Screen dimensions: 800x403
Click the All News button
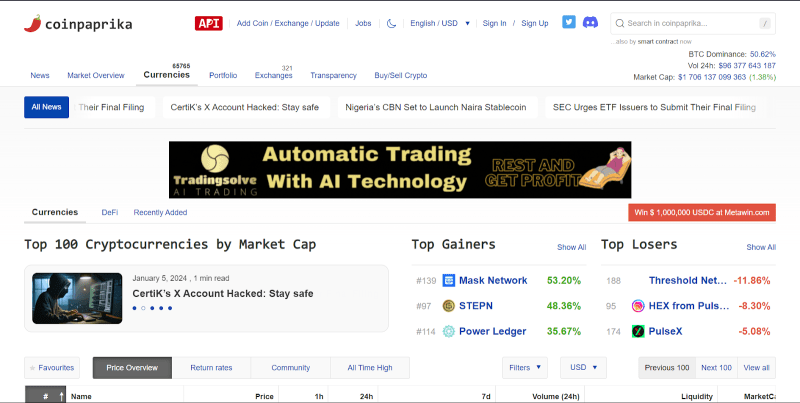pyautogui.click(x=46, y=107)
